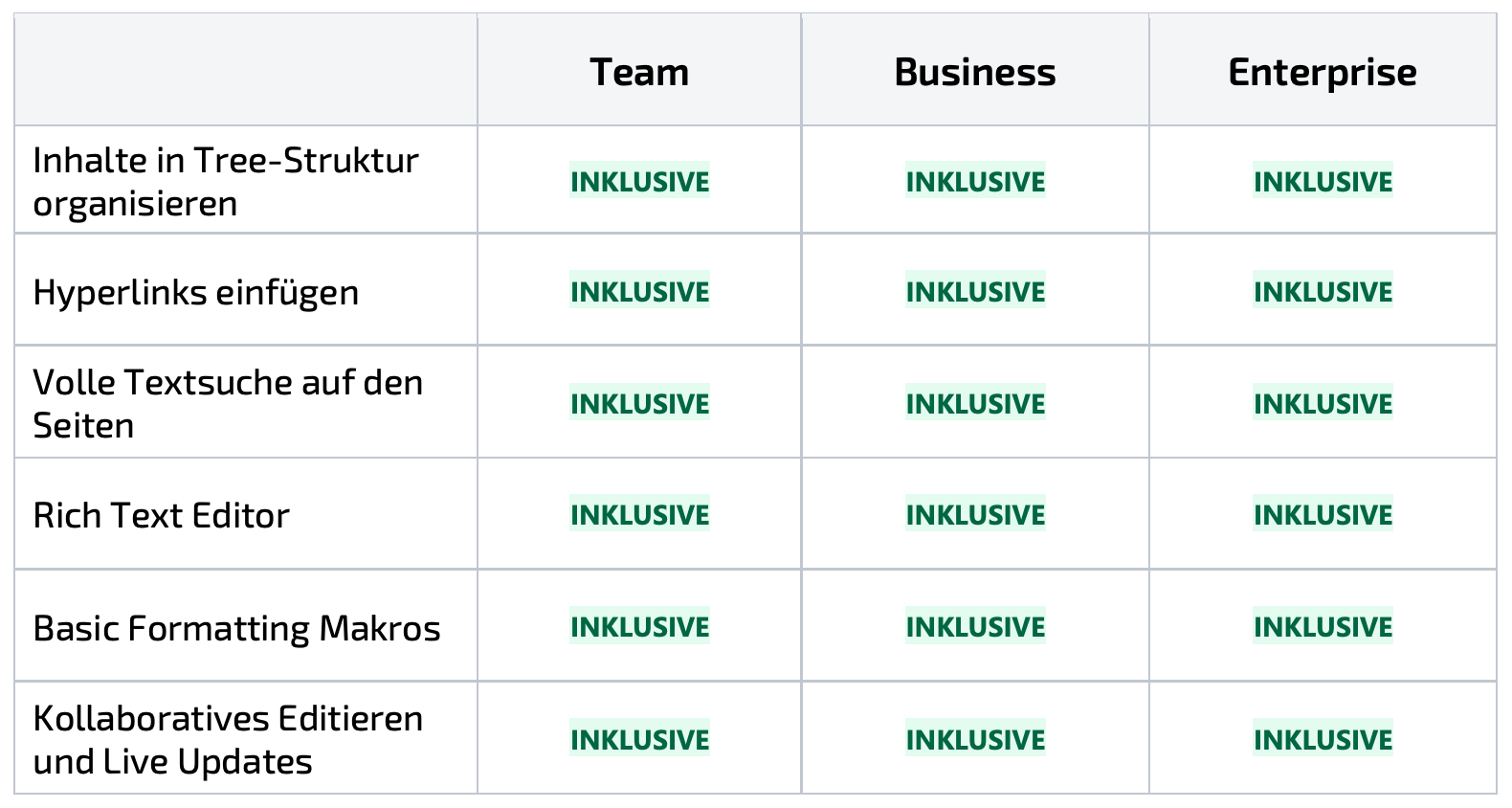Image resolution: width=1512 pixels, height=808 pixels.
Task: Click Team INKLUSIVE badge in Hyperlinks einfügen row
Action: pos(639,292)
